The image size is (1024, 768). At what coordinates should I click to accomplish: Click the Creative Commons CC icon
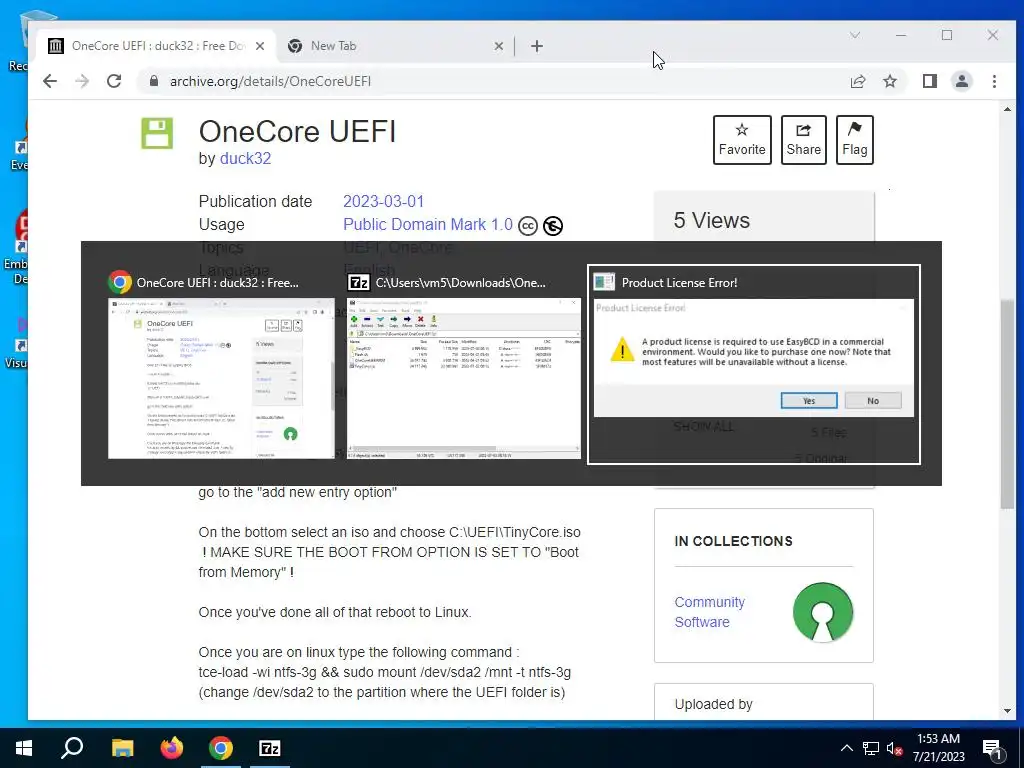(528, 226)
